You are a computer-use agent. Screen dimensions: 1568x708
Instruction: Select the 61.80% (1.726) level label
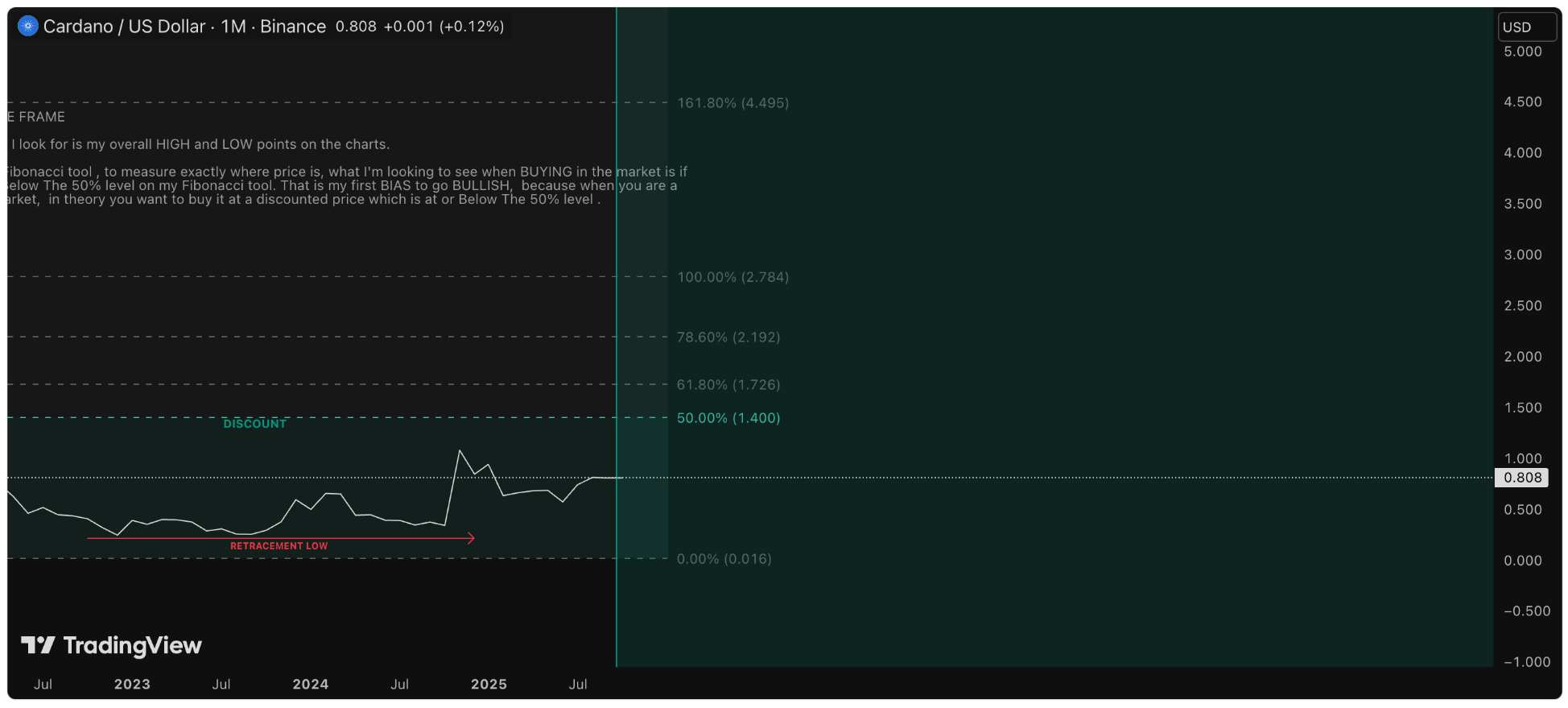click(x=728, y=385)
